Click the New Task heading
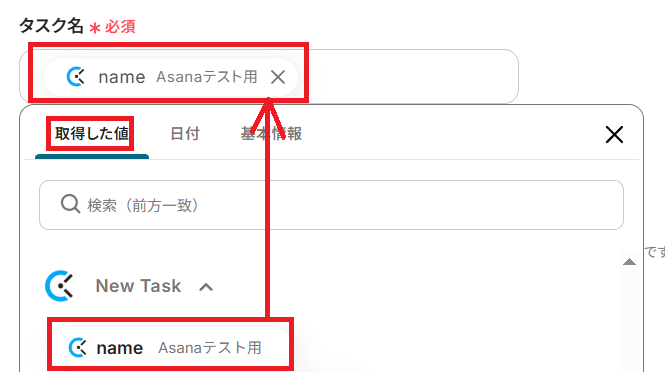665x372 pixels. point(138,286)
